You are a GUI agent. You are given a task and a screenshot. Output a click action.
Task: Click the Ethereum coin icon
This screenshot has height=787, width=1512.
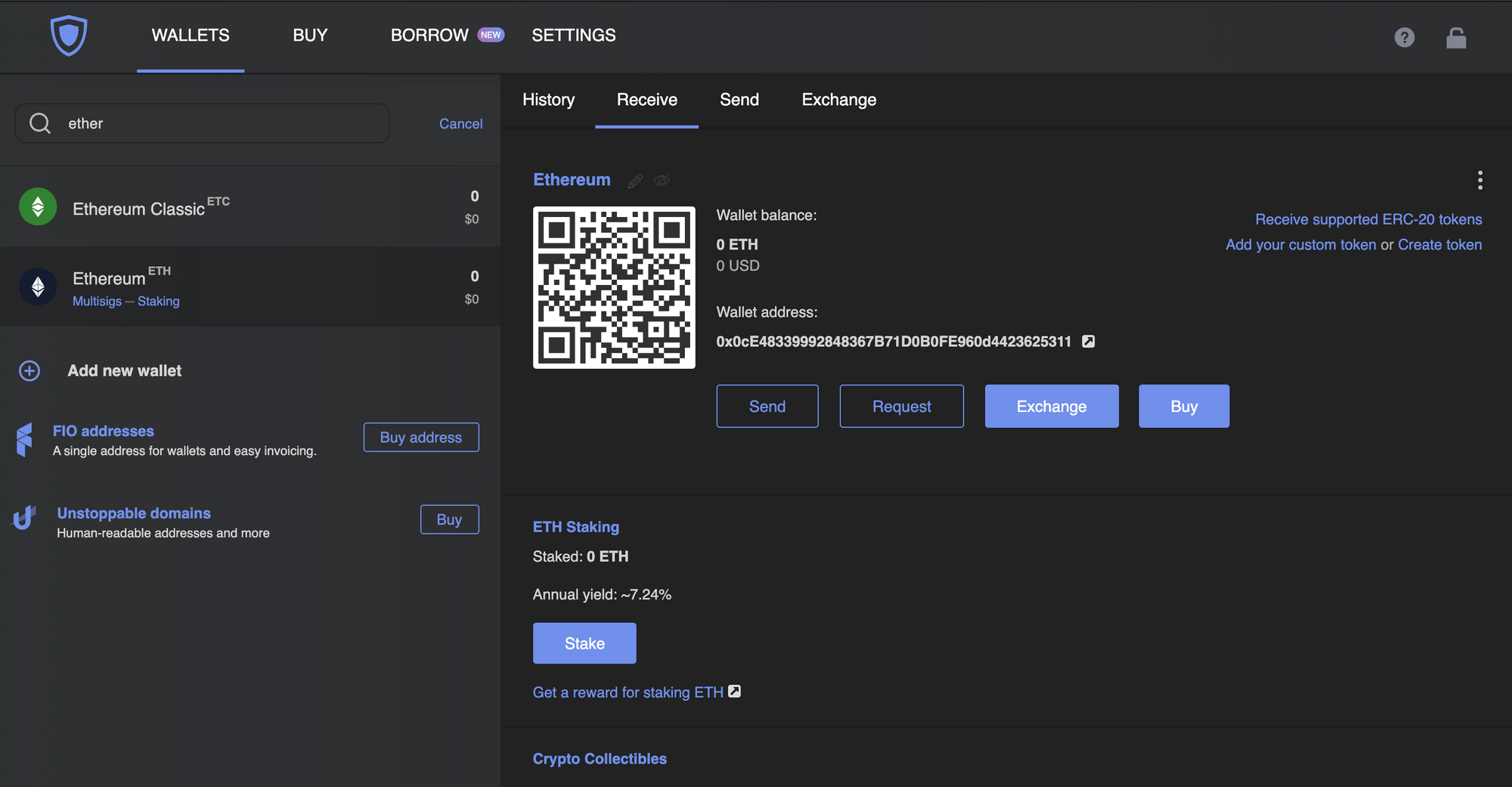tap(38, 287)
